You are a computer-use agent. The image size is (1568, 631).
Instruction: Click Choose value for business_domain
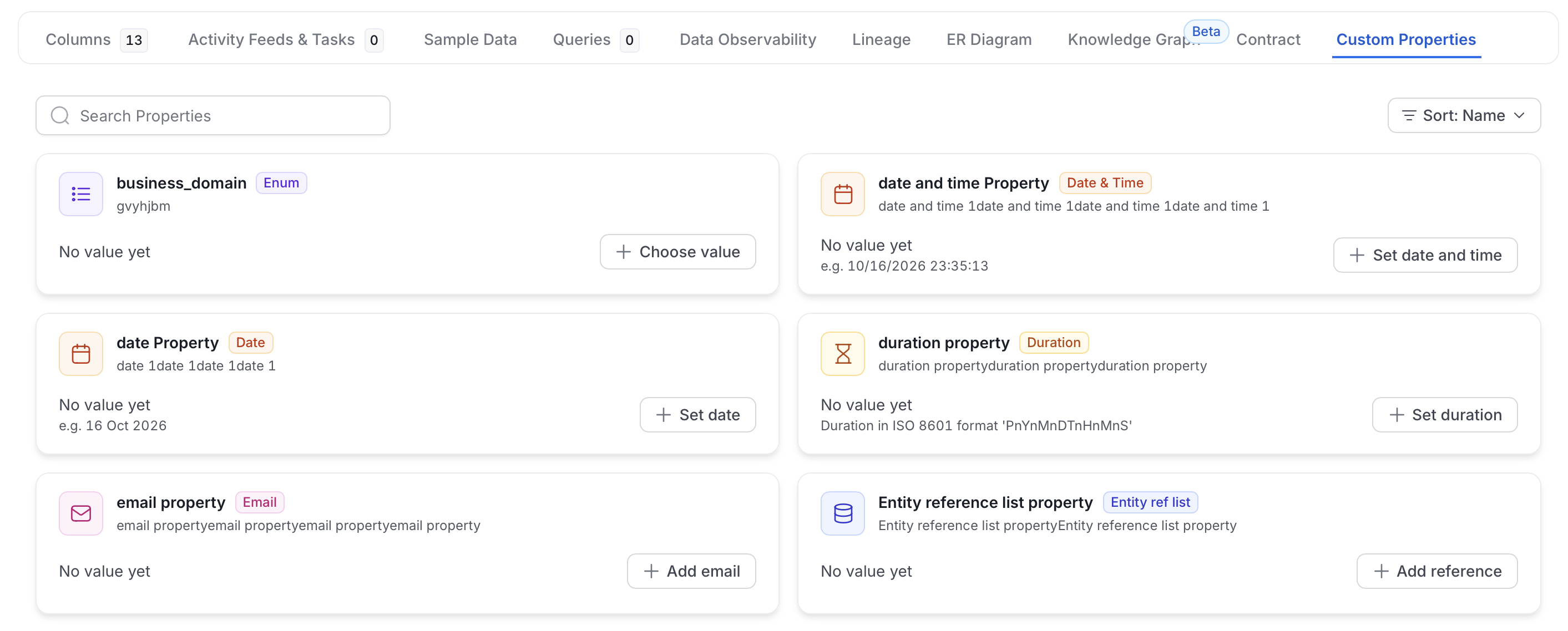(677, 252)
